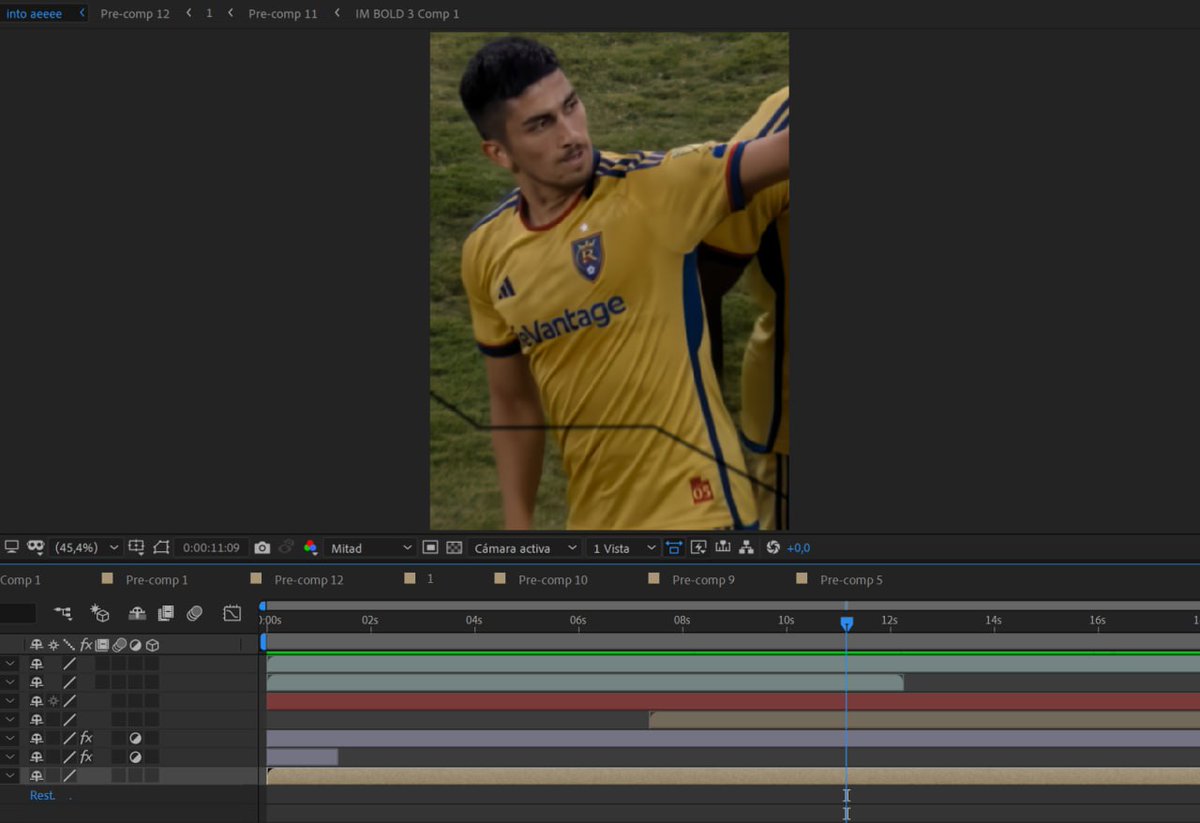Open the Cámara activa view dropdown
The width and height of the screenshot is (1200, 823).
point(525,548)
